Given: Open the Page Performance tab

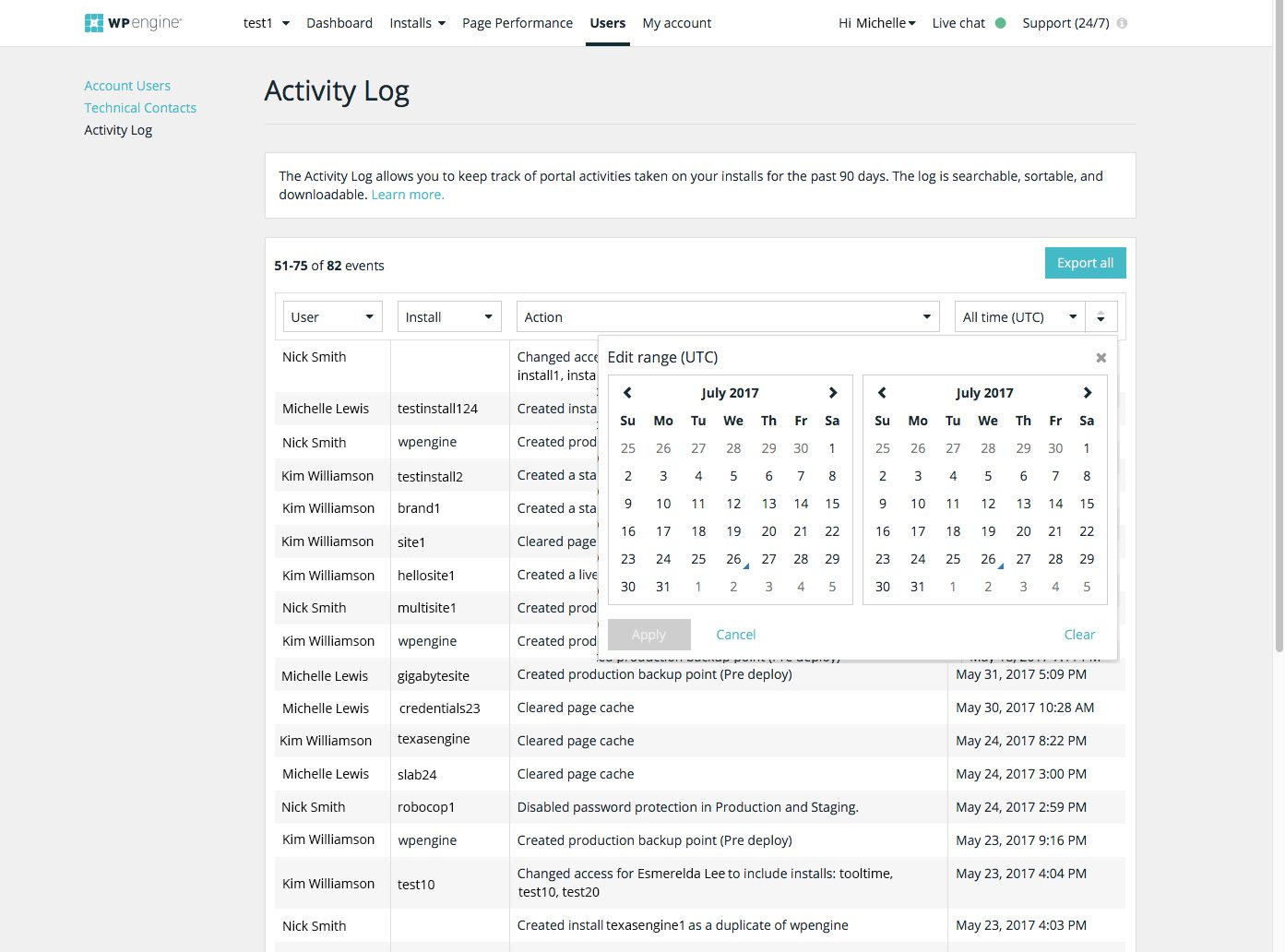Looking at the screenshot, I should (518, 23).
